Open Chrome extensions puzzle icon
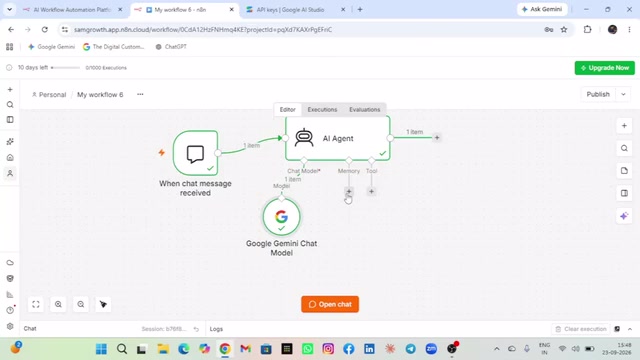Image resolution: width=640 pixels, height=360 pixels. coord(587,29)
